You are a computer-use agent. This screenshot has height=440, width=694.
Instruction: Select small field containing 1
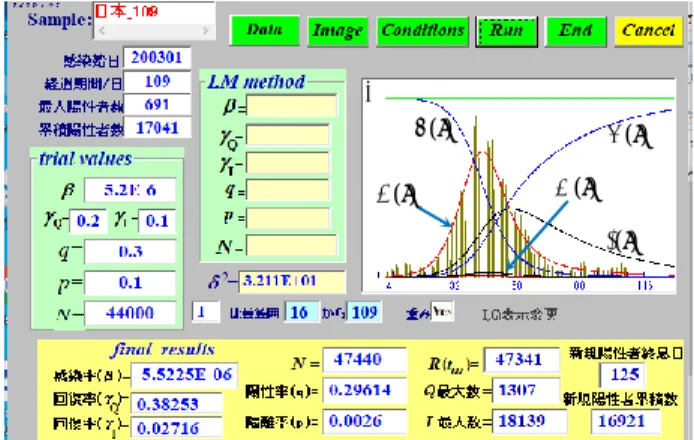point(206,312)
